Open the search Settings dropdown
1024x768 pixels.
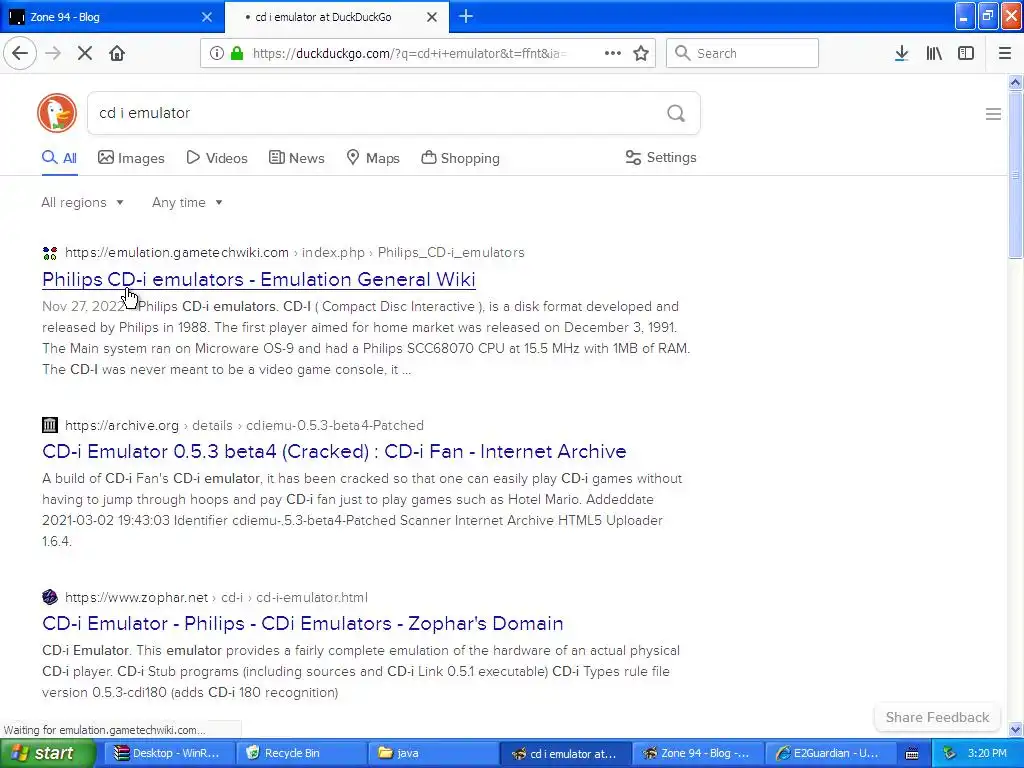click(x=661, y=157)
